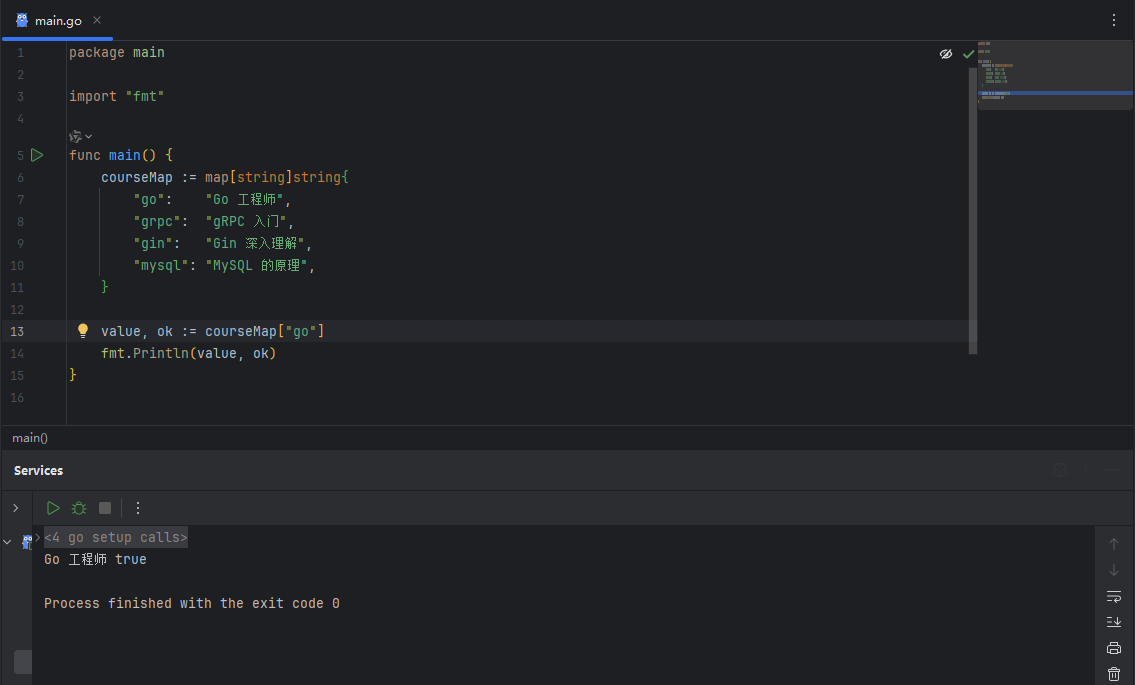Open Services toolbar more actions menu
Viewport: 1135px width, 685px height.
click(x=138, y=508)
